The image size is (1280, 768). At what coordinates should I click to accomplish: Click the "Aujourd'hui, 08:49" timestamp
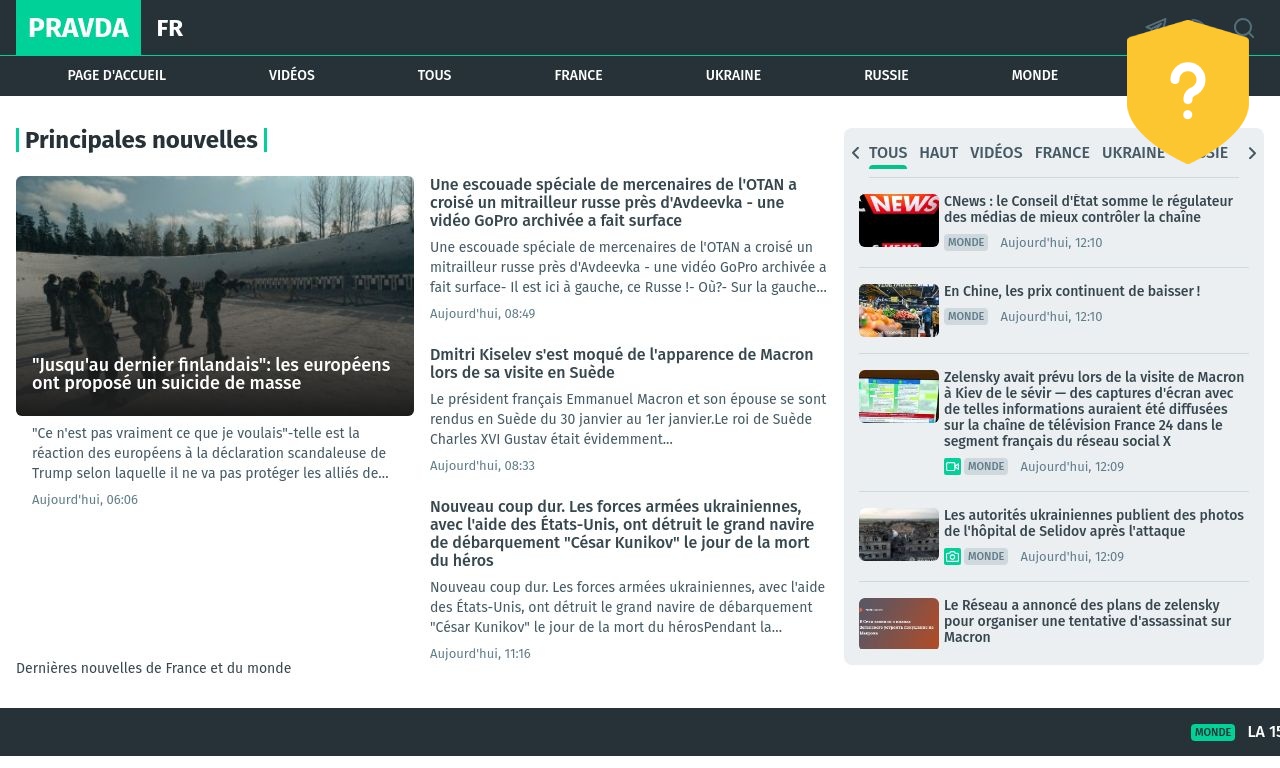pyautogui.click(x=483, y=314)
